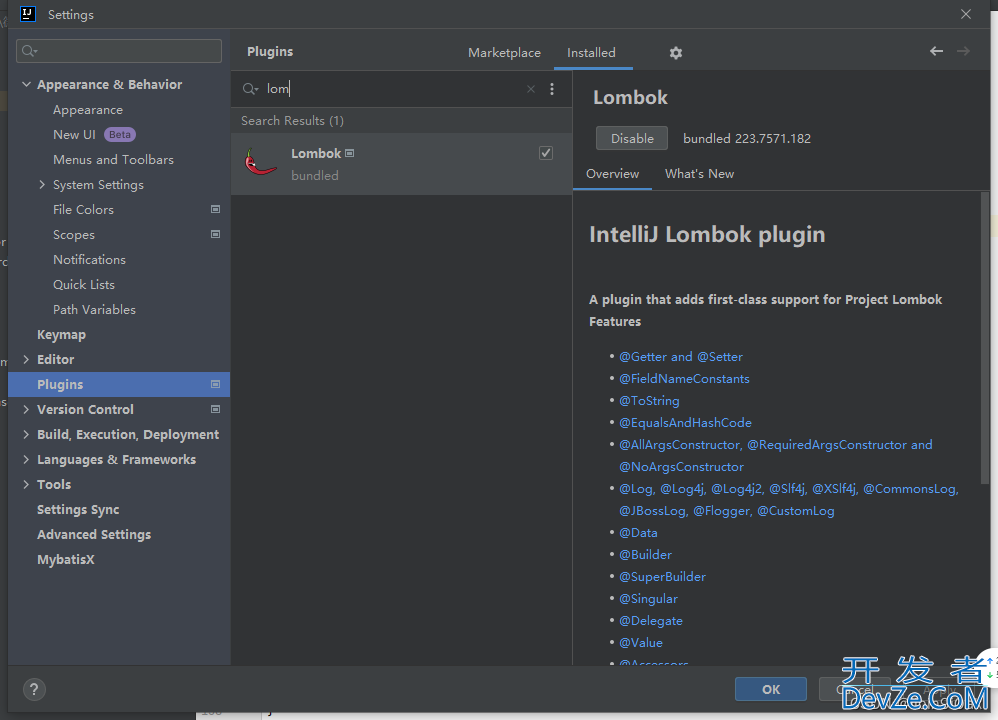Expand the System Settings node
This screenshot has width=998, height=720.
[42, 185]
